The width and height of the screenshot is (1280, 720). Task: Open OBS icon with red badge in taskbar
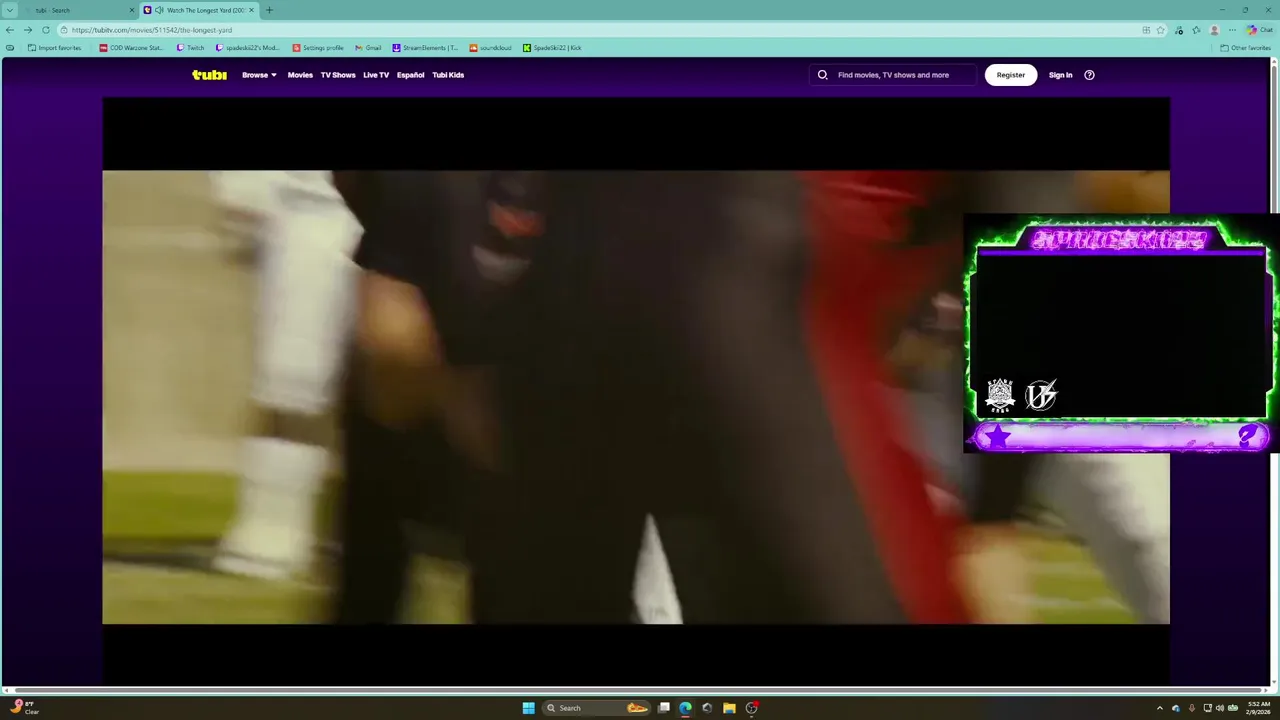[752, 708]
